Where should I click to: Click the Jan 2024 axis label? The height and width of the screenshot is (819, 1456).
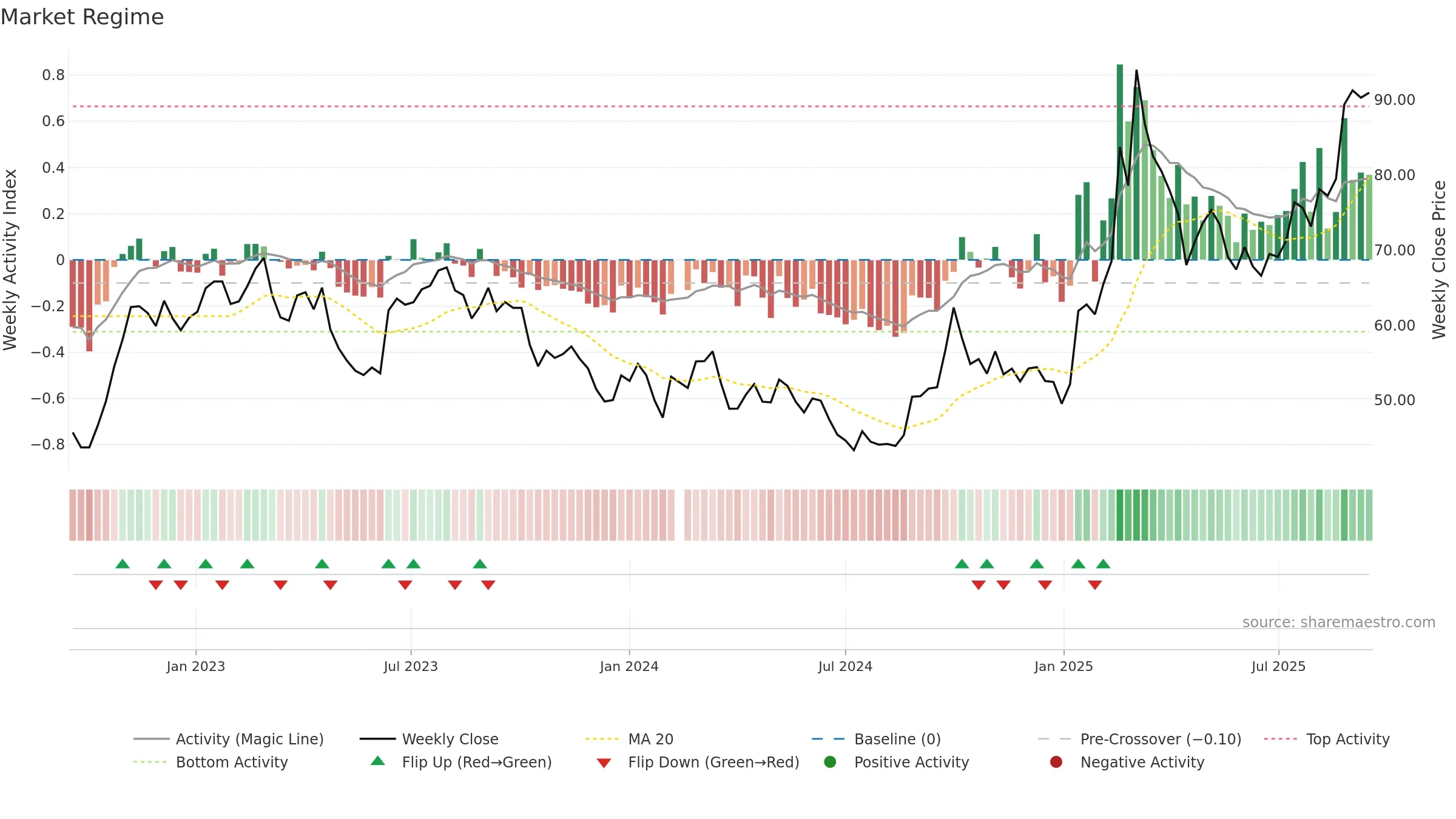(x=629, y=666)
